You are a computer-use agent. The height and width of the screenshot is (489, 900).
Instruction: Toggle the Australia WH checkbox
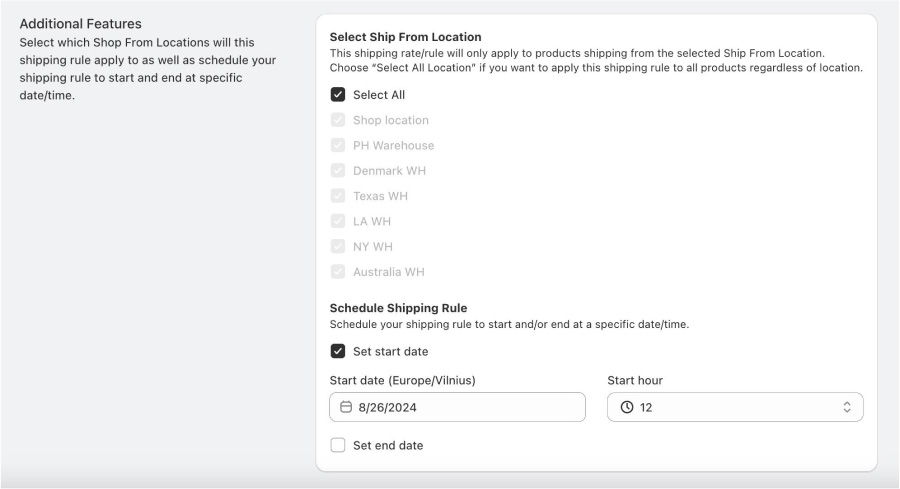point(338,271)
